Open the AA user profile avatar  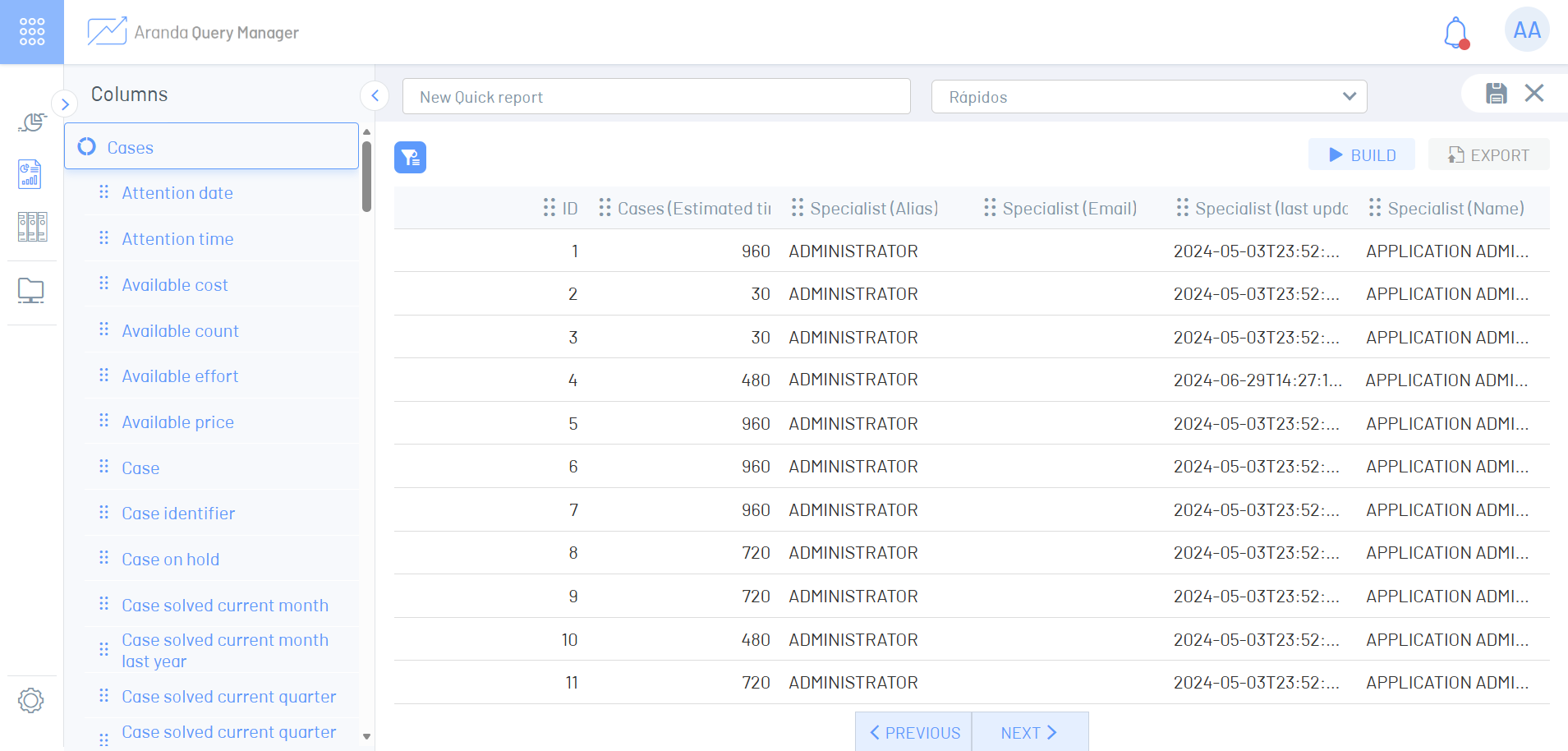tap(1526, 30)
